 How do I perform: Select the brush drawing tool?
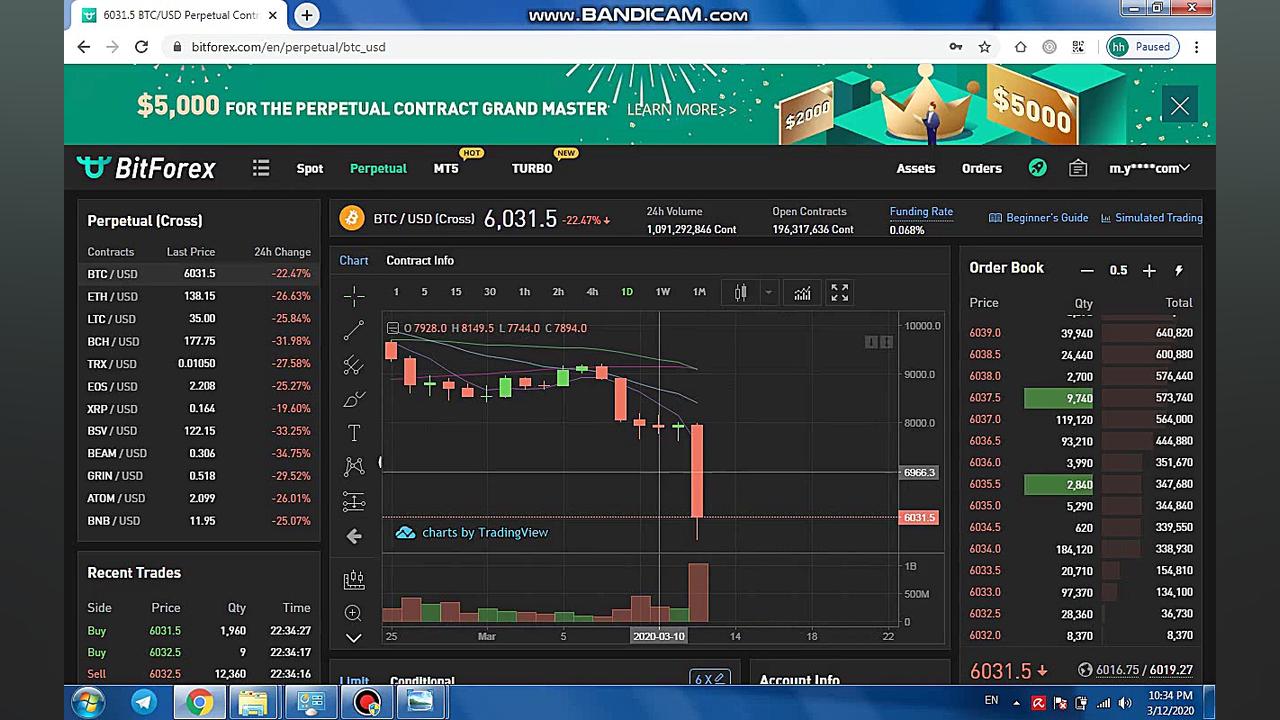tap(354, 399)
